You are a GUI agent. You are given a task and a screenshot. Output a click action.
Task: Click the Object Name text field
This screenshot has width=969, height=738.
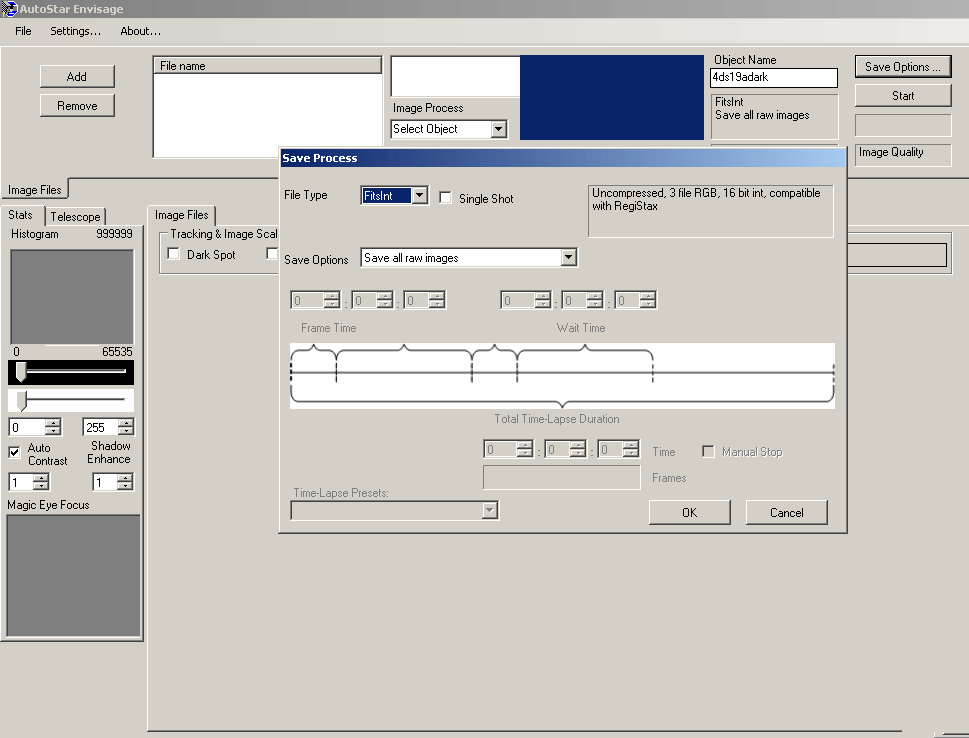pyautogui.click(x=773, y=77)
